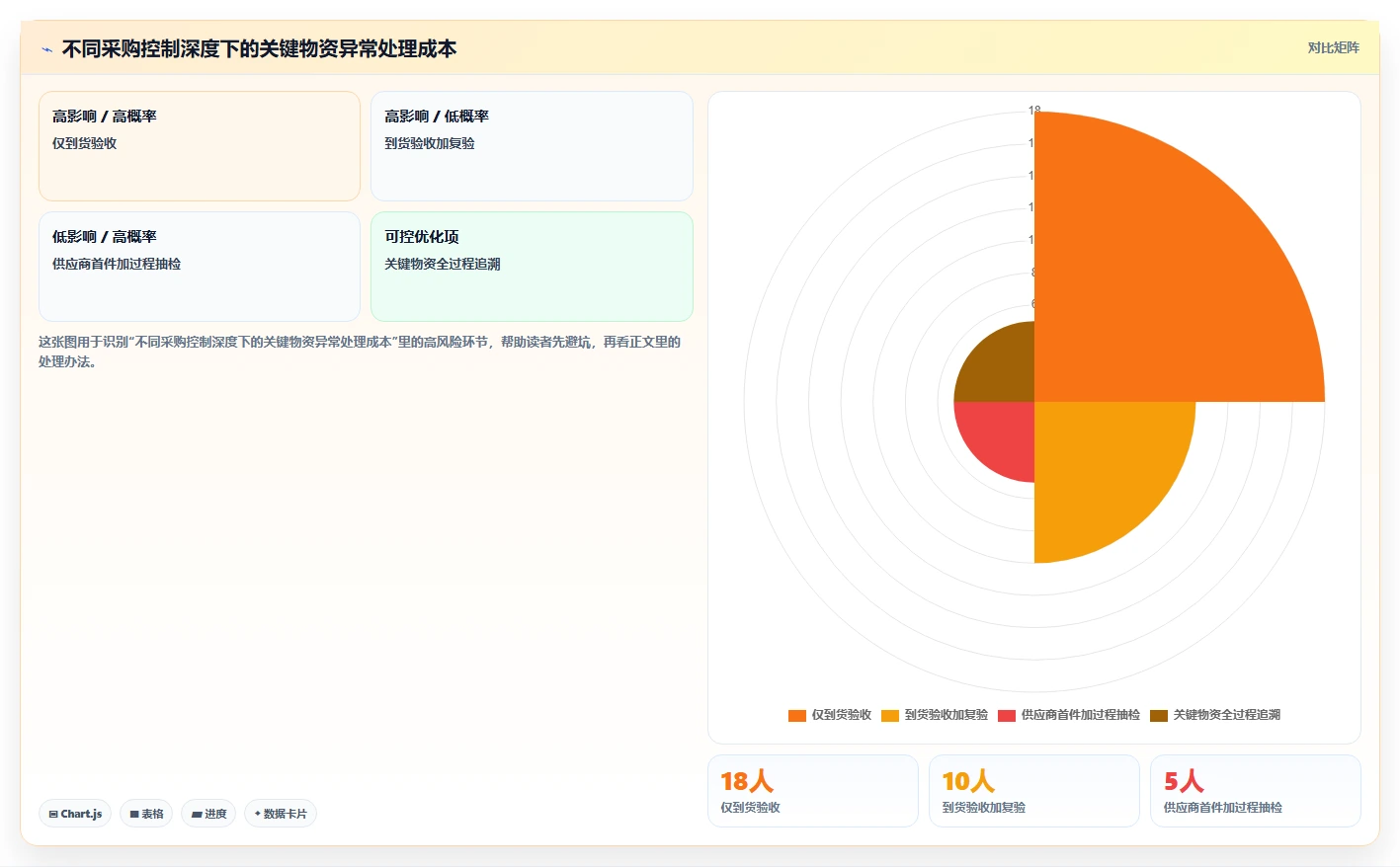Click the 进度 tag
The image size is (1400, 867).
click(208, 814)
